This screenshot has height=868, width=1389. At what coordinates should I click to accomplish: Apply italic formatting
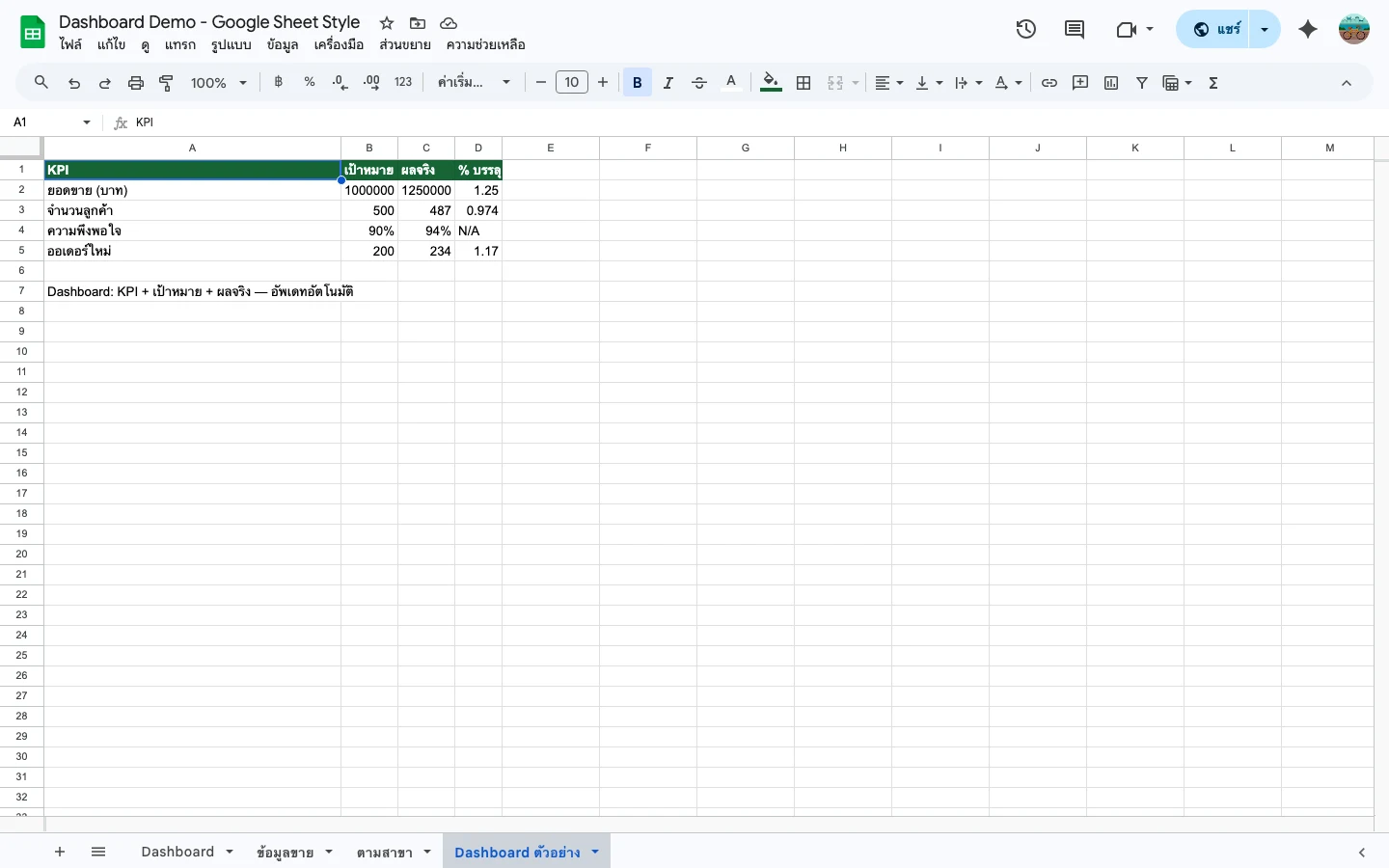coord(667,82)
